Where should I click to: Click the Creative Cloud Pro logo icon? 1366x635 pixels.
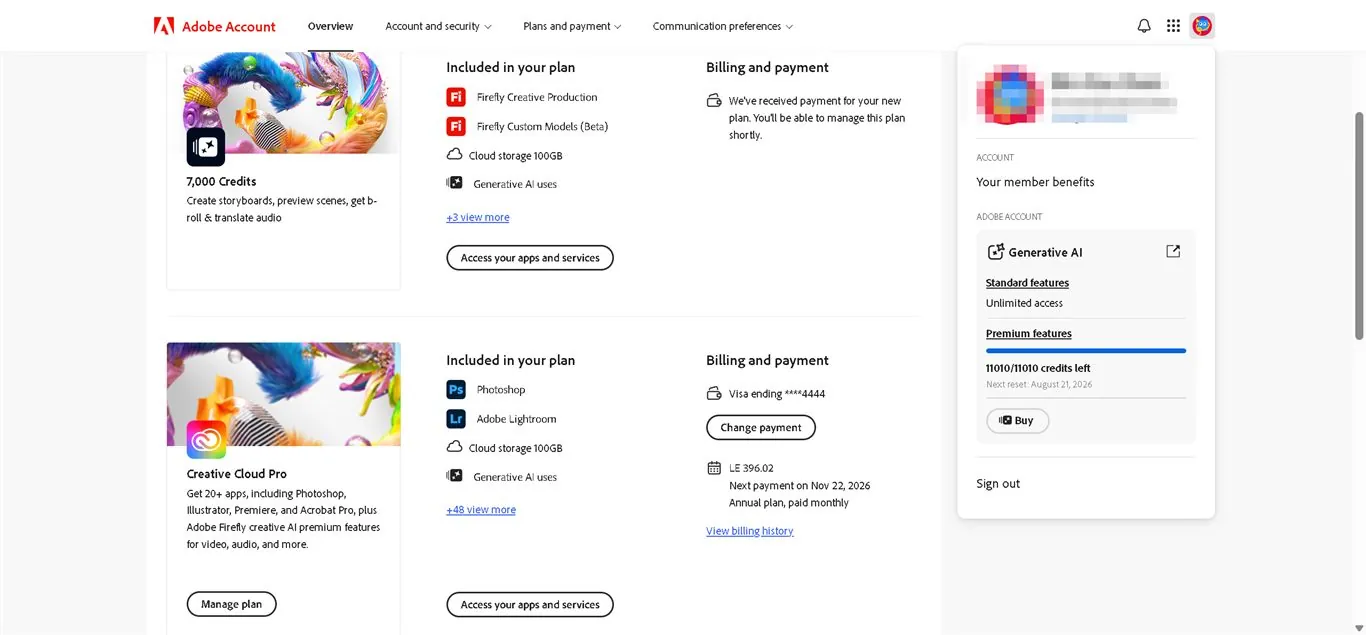[x=206, y=440]
